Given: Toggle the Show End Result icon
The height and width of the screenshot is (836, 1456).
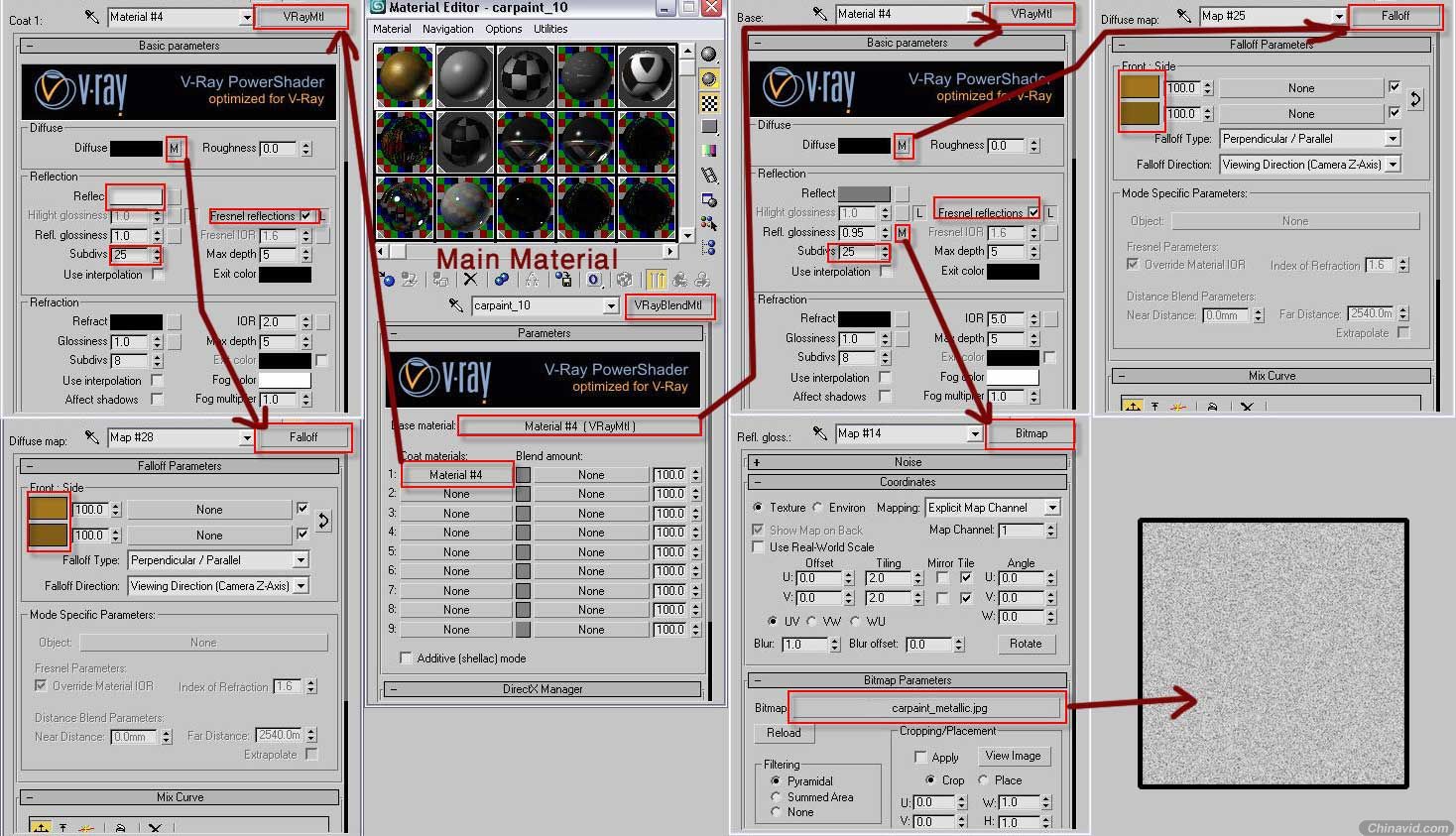Looking at the screenshot, I should (656, 280).
